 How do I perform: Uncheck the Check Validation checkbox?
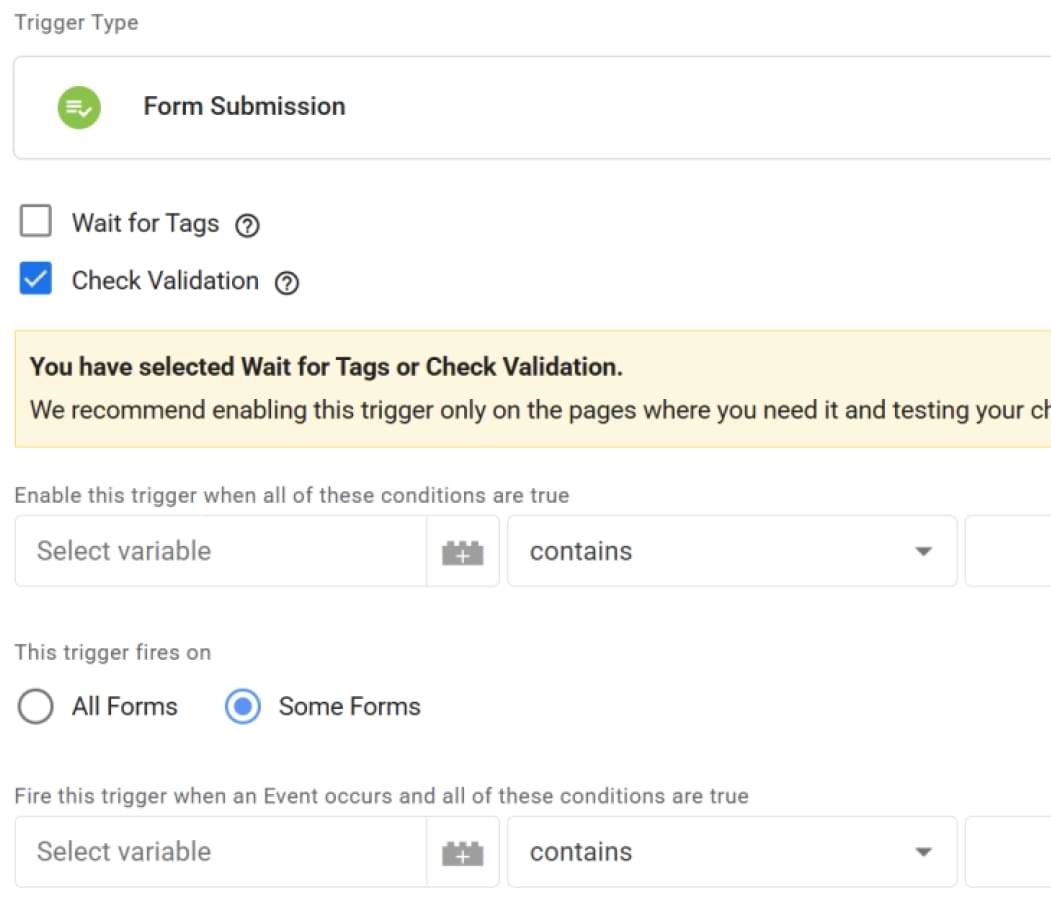pos(36,280)
